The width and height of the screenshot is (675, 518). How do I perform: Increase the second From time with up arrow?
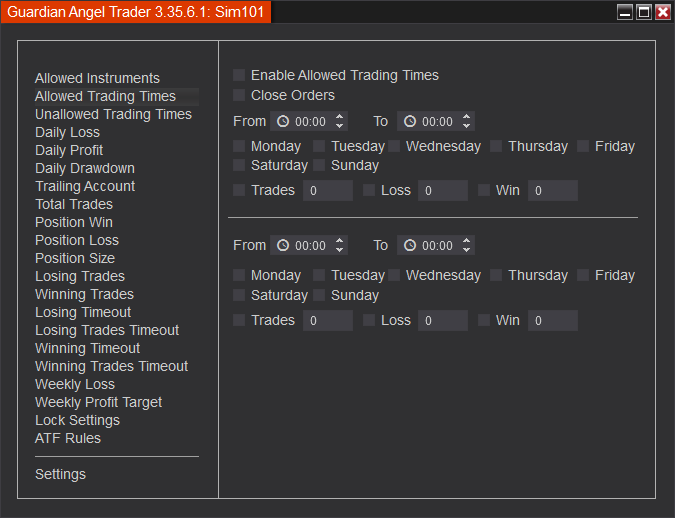coord(339,241)
